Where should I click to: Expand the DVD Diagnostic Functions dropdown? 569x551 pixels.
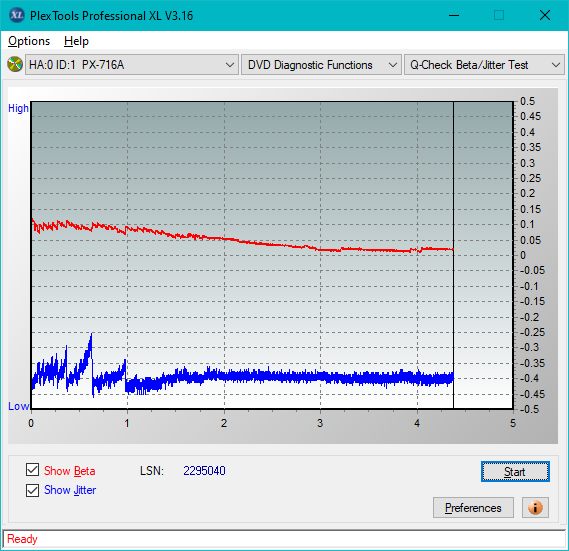(321, 65)
